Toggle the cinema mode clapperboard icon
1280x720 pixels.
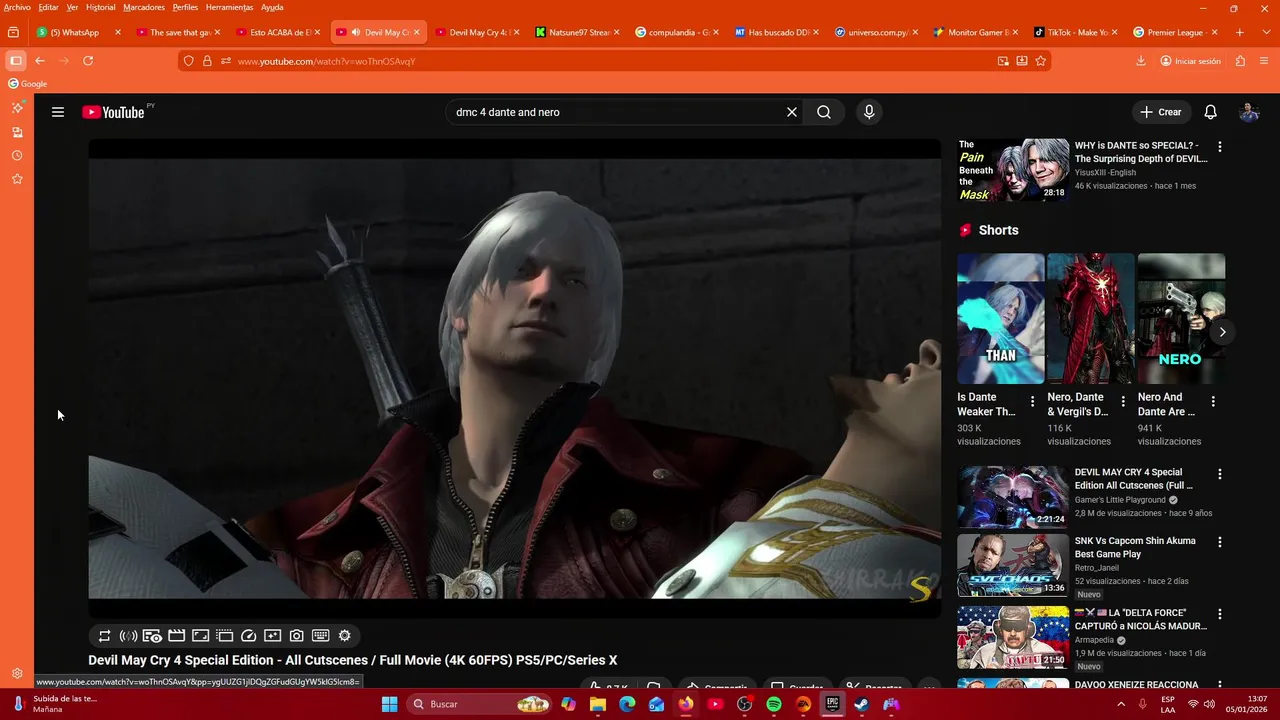point(176,636)
